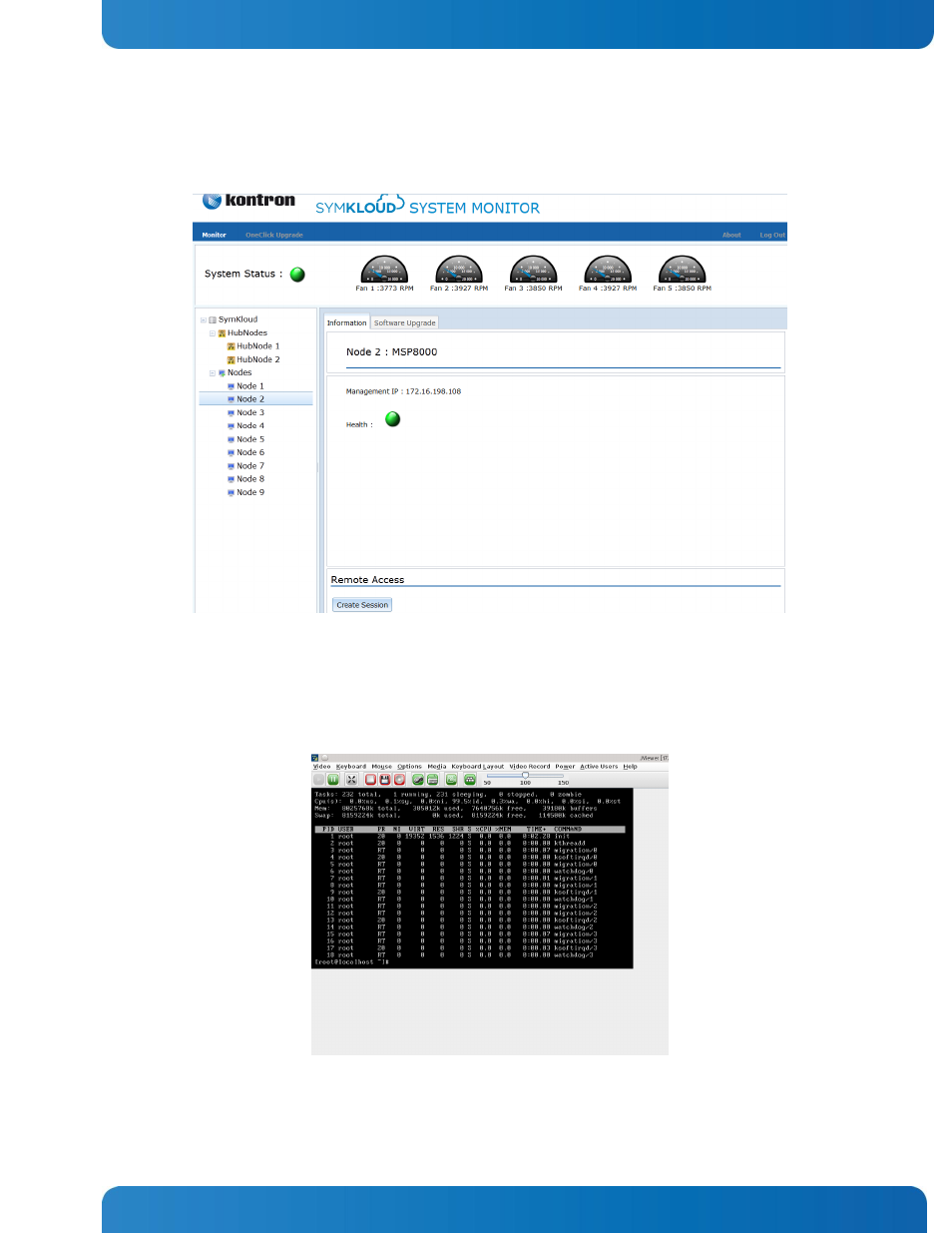Open the Video menu in KVM viewer
Image resolution: width=952 pixels, height=1233 pixels.
click(x=321, y=767)
